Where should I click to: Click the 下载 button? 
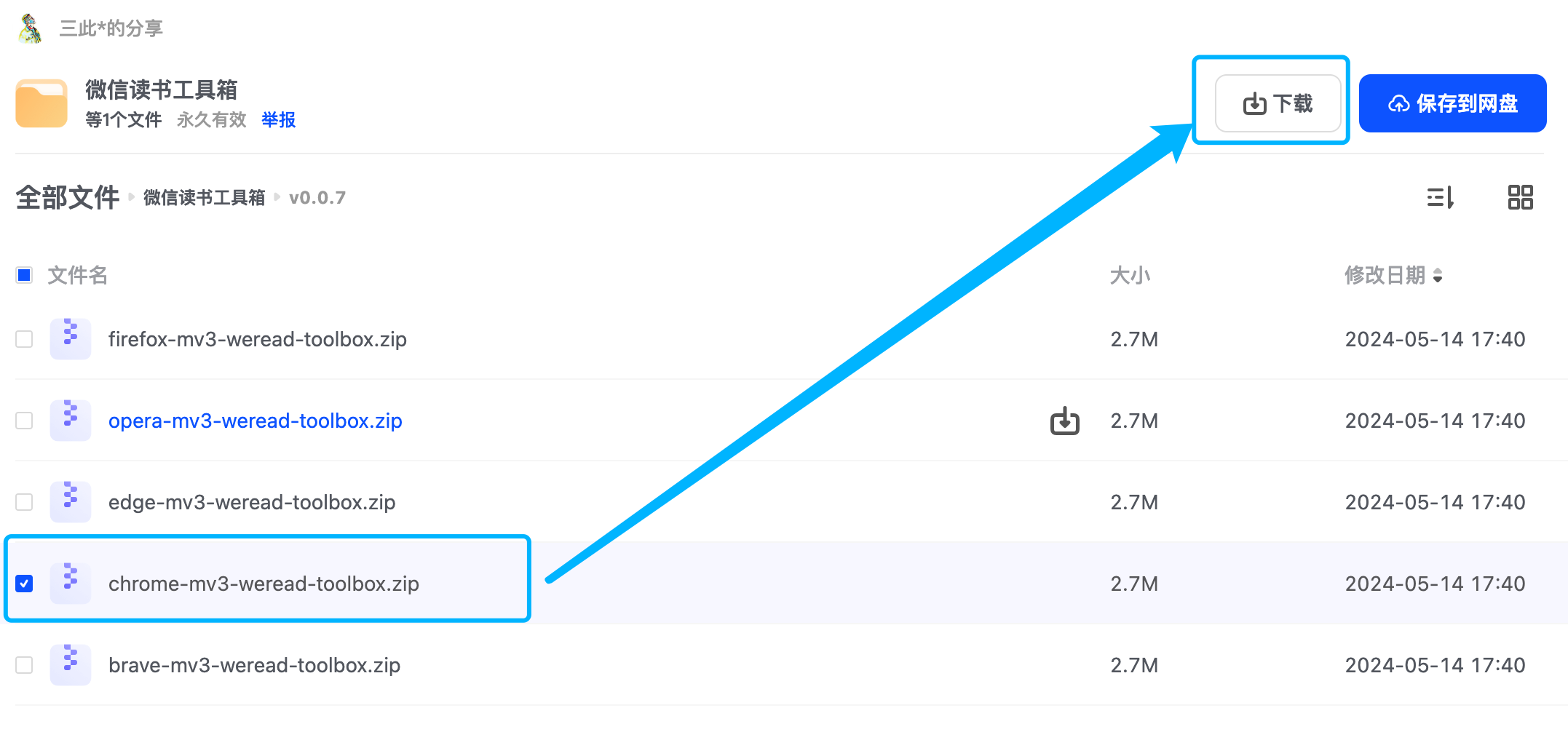coord(1278,103)
